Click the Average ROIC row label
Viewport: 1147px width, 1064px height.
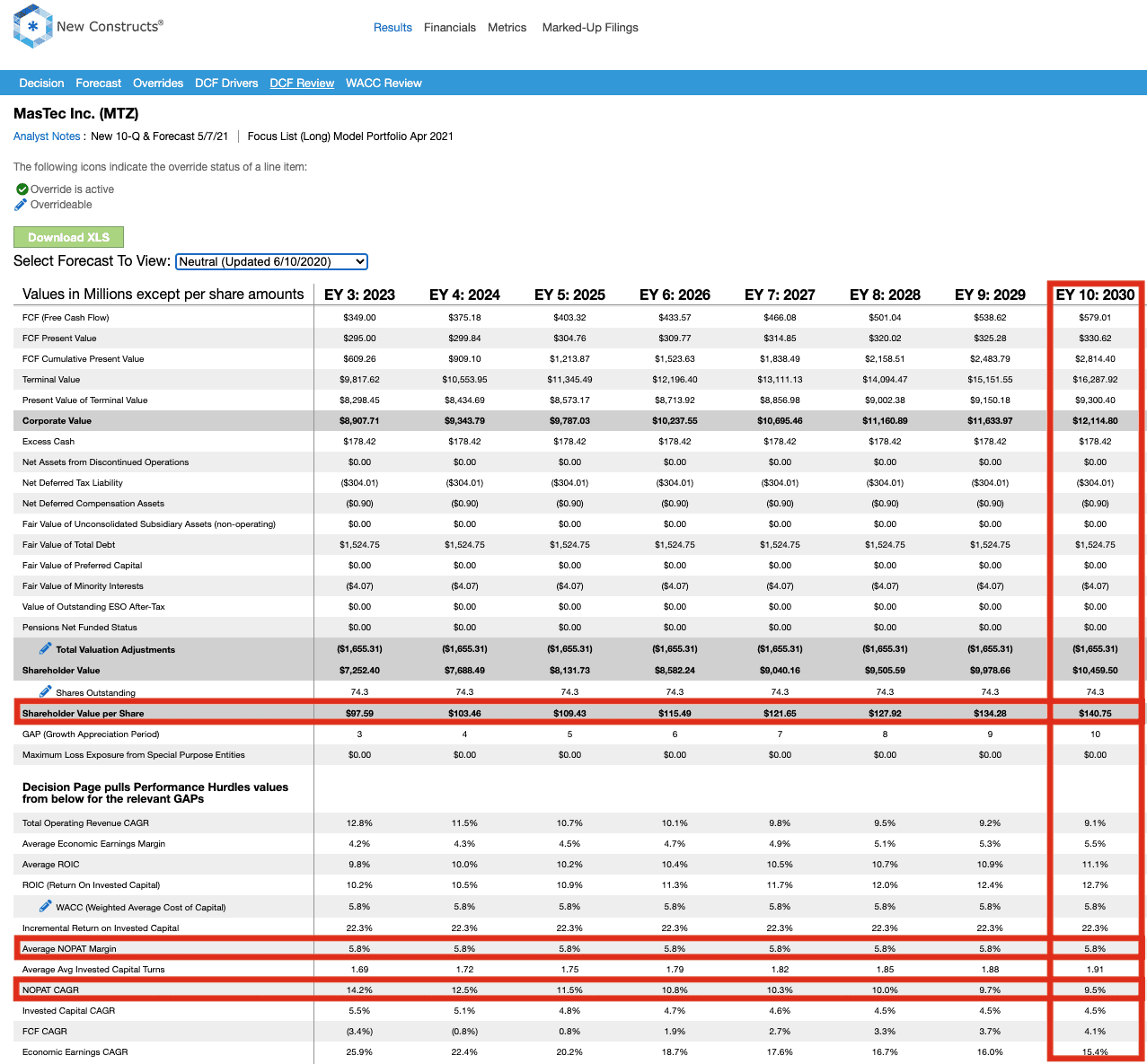(51, 865)
